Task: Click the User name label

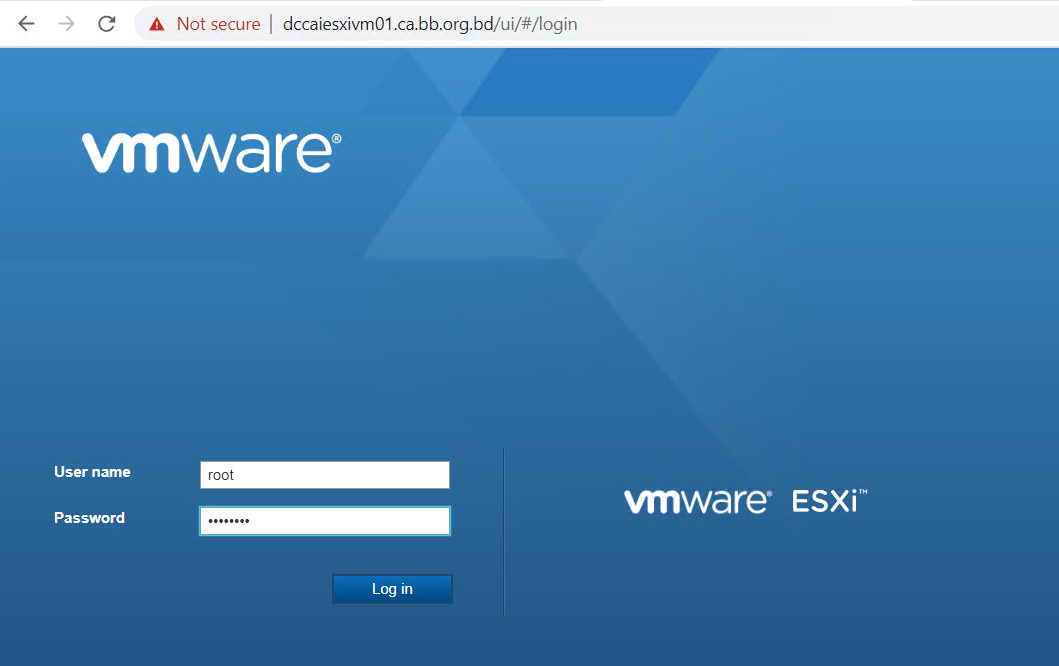Action: pos(92,472)
